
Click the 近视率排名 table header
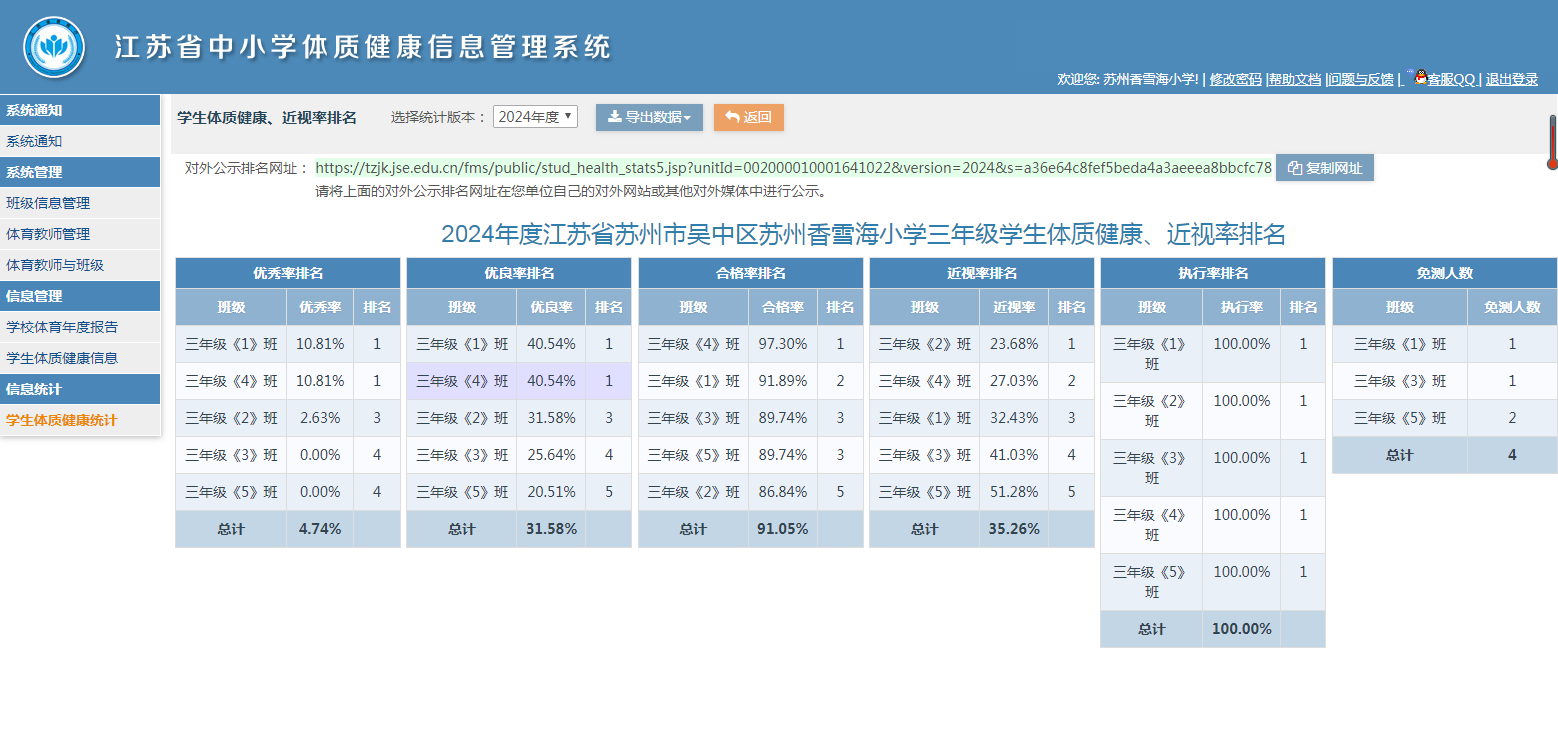(x=982, y=273)
